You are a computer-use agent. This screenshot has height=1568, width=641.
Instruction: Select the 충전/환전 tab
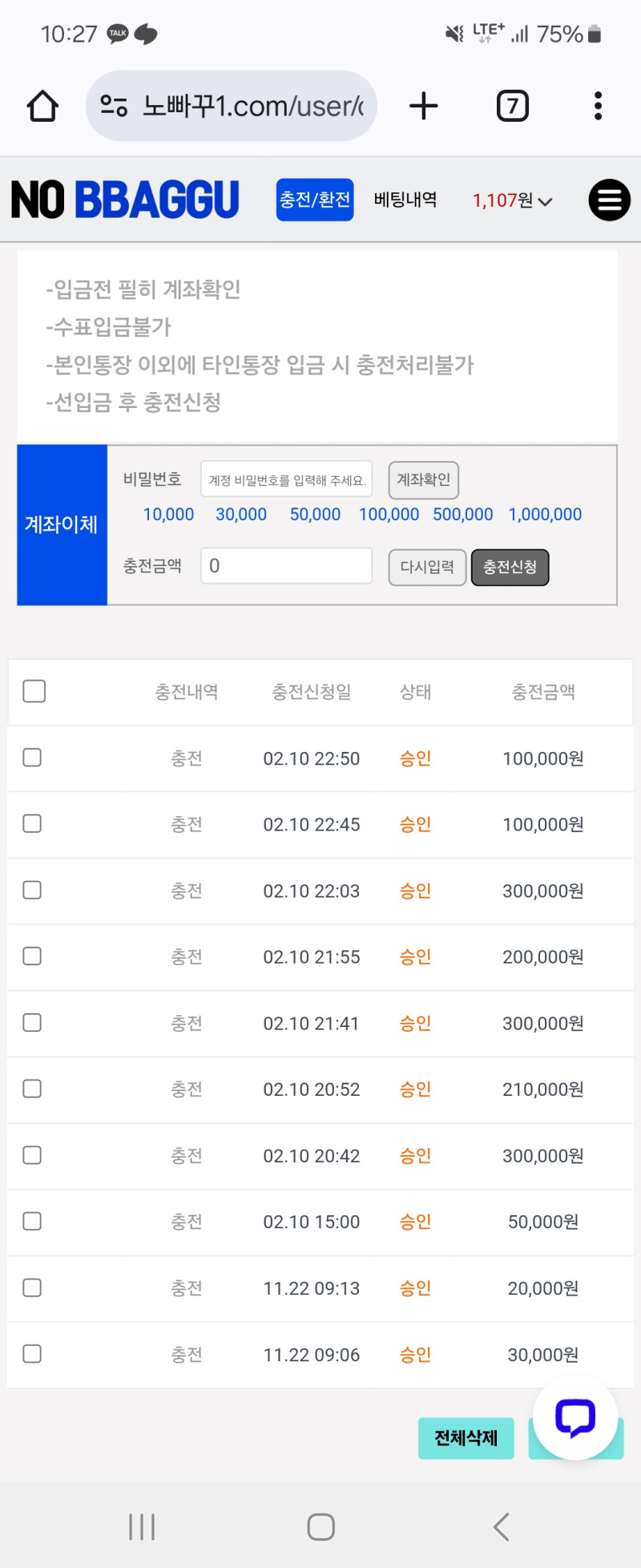pos(315,200)
